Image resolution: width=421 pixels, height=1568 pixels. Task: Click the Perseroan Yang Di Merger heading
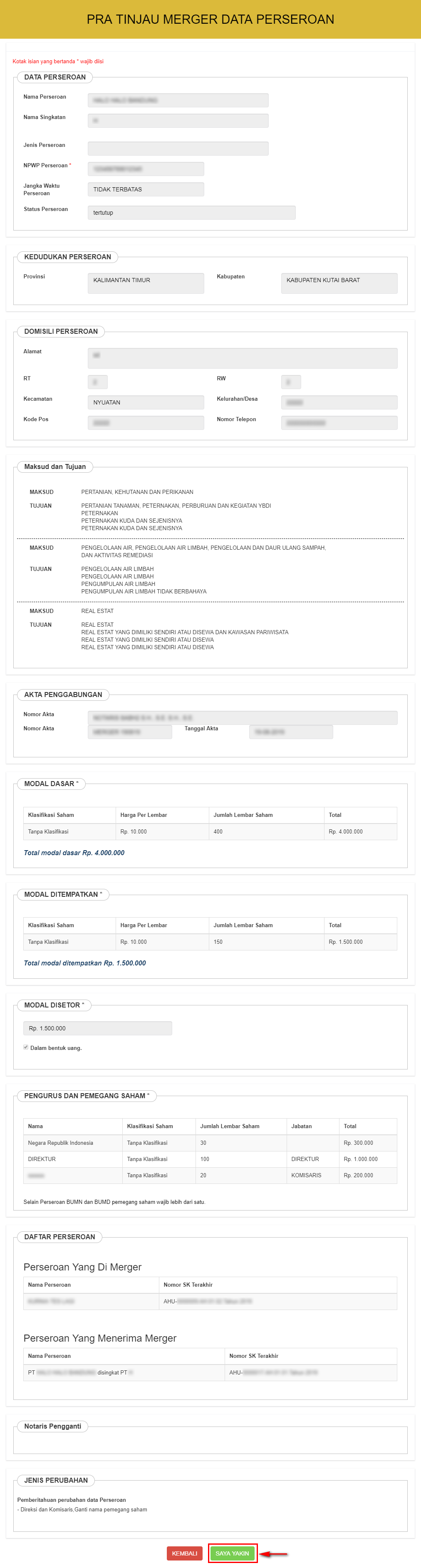tap(82, 1267)
